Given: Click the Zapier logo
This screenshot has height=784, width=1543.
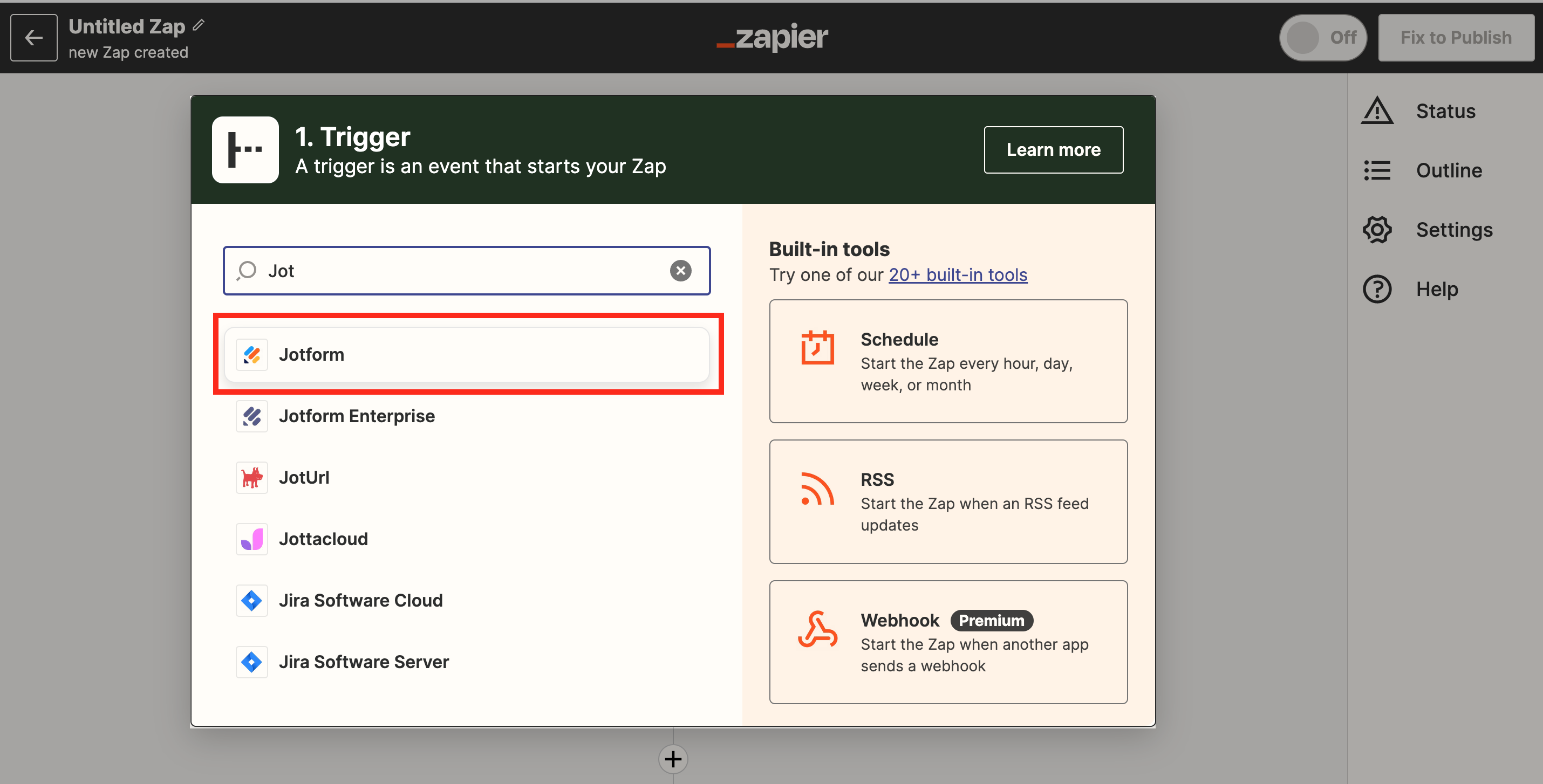Looking at the screenshot, I should point(772,37).
